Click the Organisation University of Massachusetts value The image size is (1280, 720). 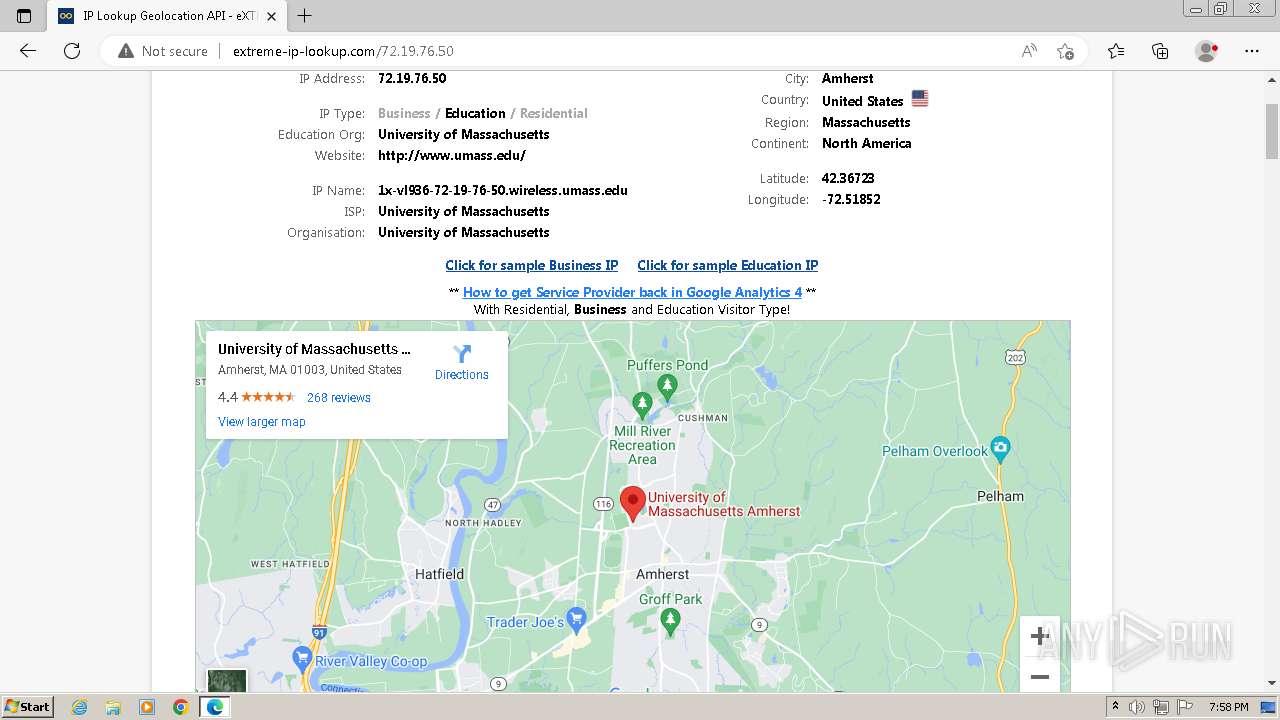pos(464,232)
